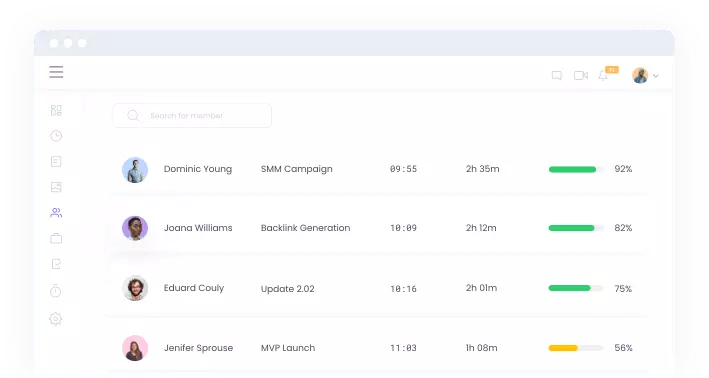Click Eduard Couly's avatar
Image resolution: width=709 pixels, height=378 pixels.
[135, 288]
